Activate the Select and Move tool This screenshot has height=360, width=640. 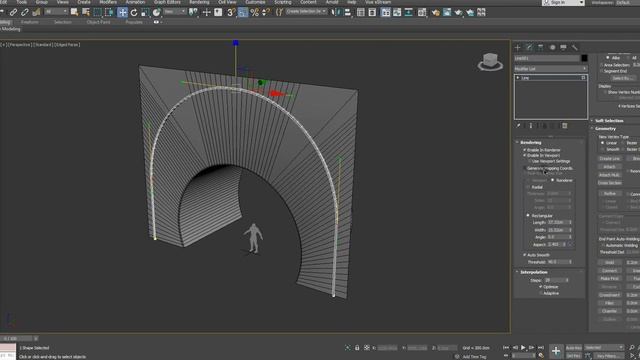[x=122, y=12]
